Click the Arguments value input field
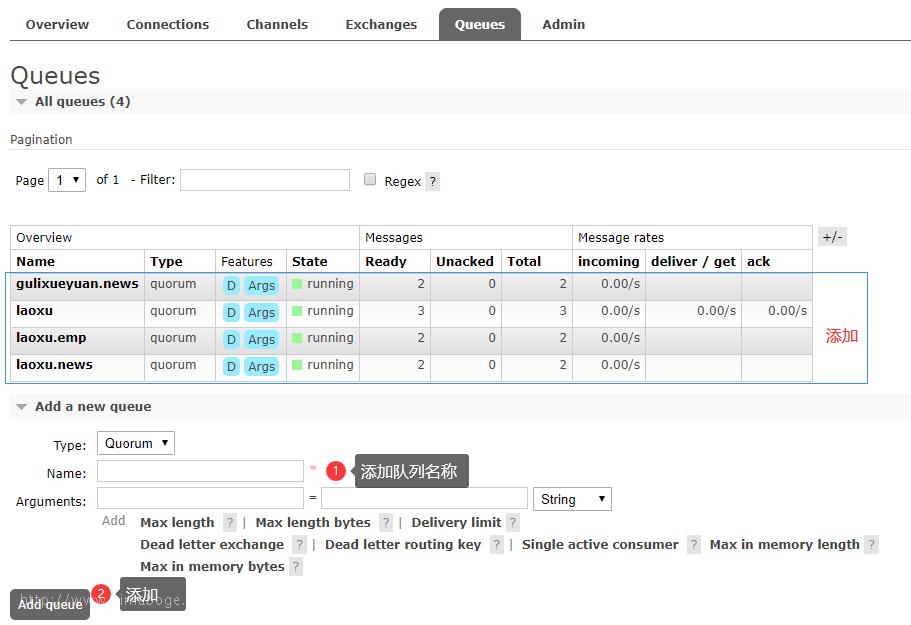The height and width of the screenshot is (625, 911). coord(424,498)
